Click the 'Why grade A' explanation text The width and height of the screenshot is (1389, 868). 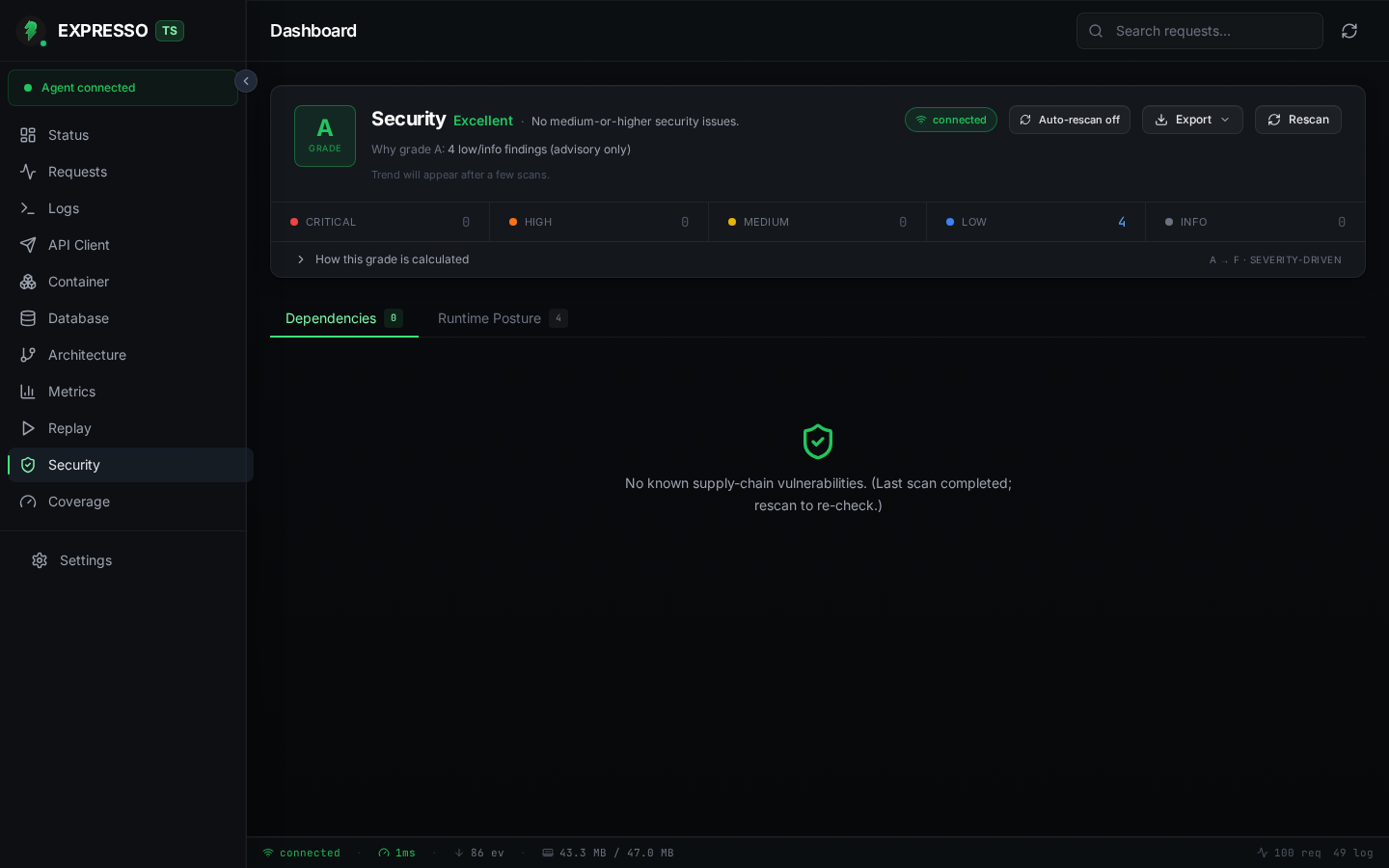point(501,149)
